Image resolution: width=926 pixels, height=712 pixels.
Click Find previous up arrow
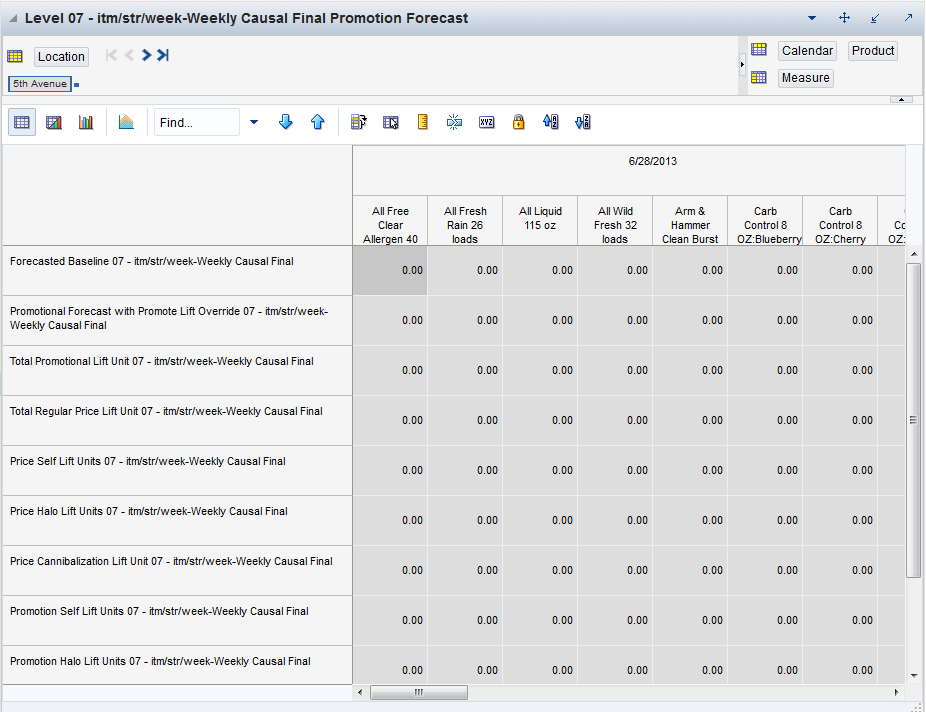point(317,122)
